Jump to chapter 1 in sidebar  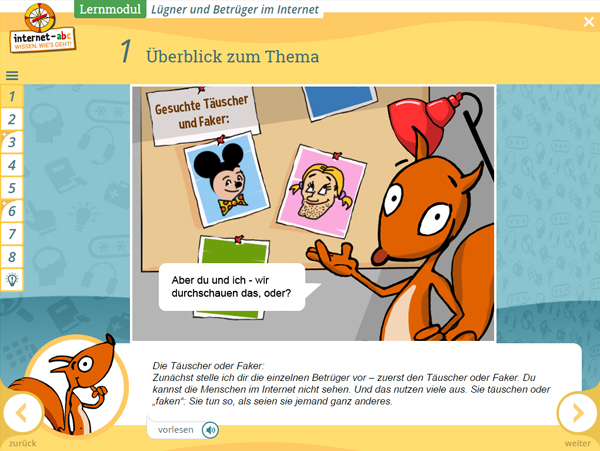coord(12,97)
